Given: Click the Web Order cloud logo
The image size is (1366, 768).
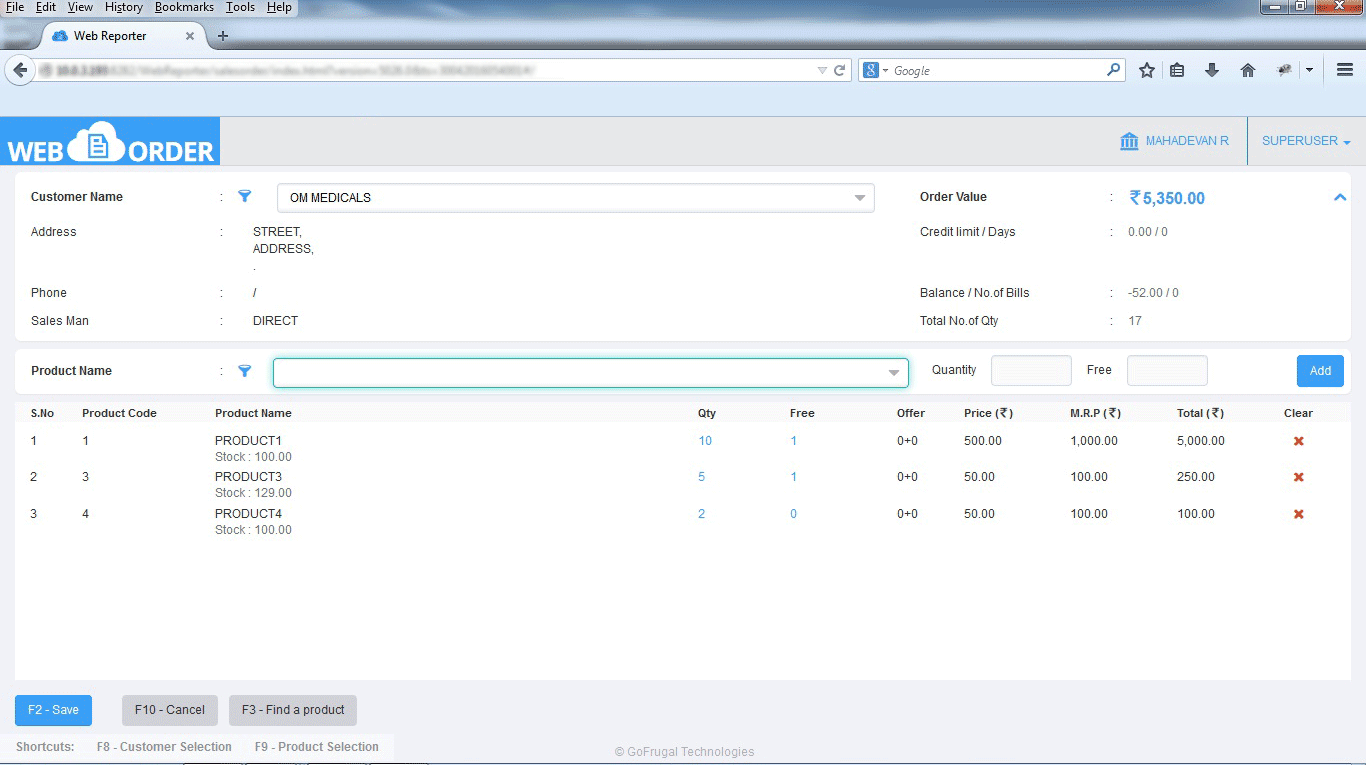Looking at the screenshot, I should tap(110, 143).
